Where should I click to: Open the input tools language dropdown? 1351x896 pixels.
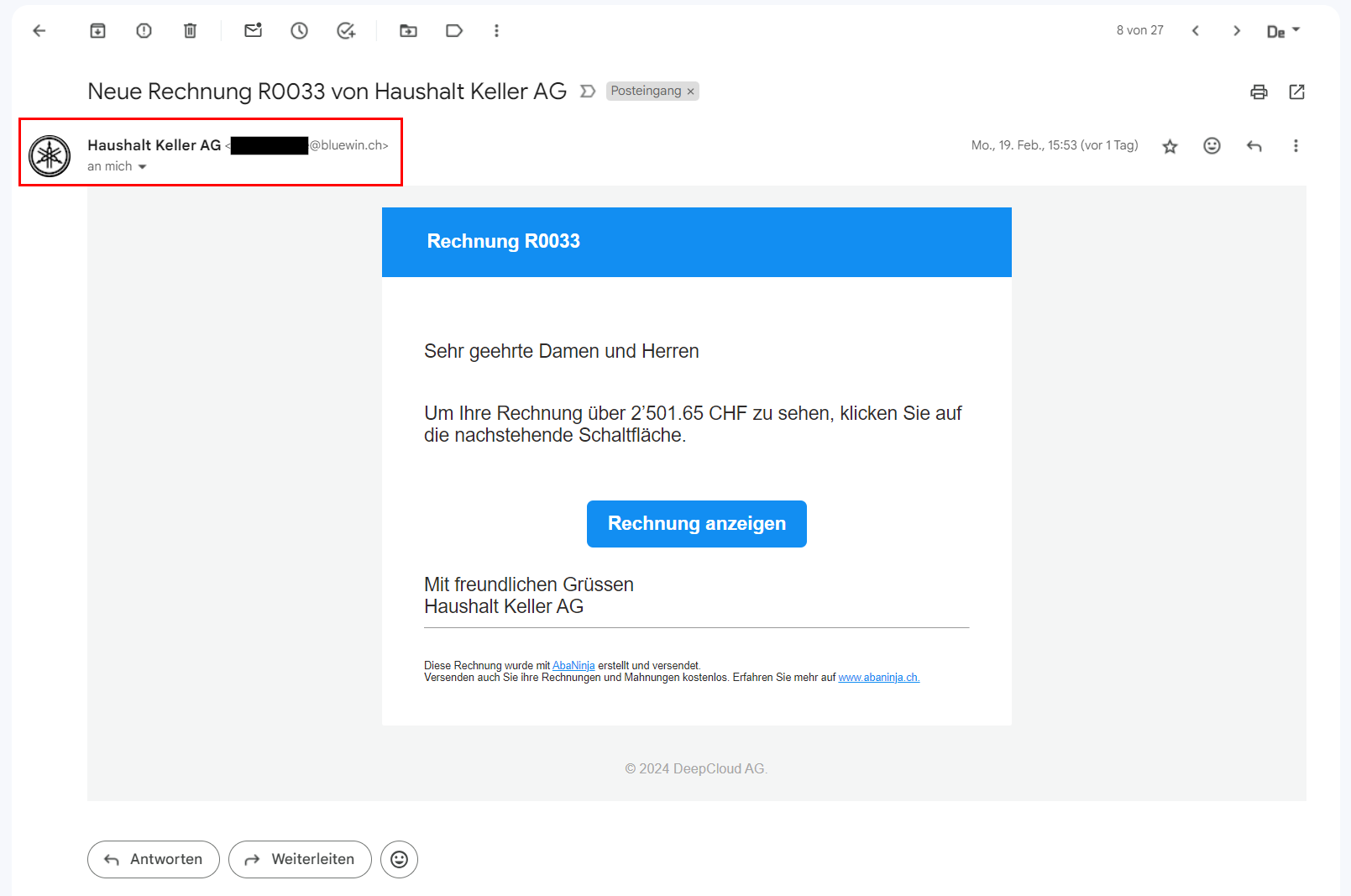click(x=1296, y=30)
